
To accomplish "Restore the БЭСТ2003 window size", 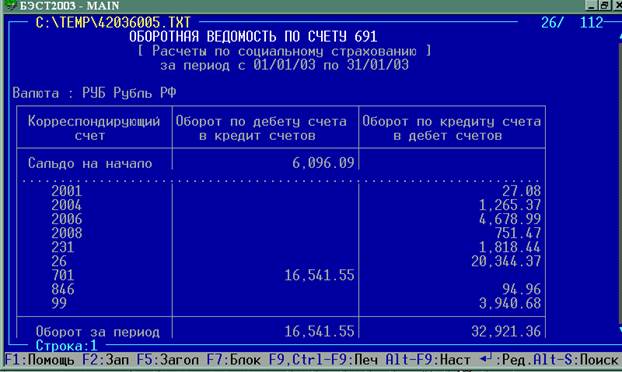I will pos(604,5).
